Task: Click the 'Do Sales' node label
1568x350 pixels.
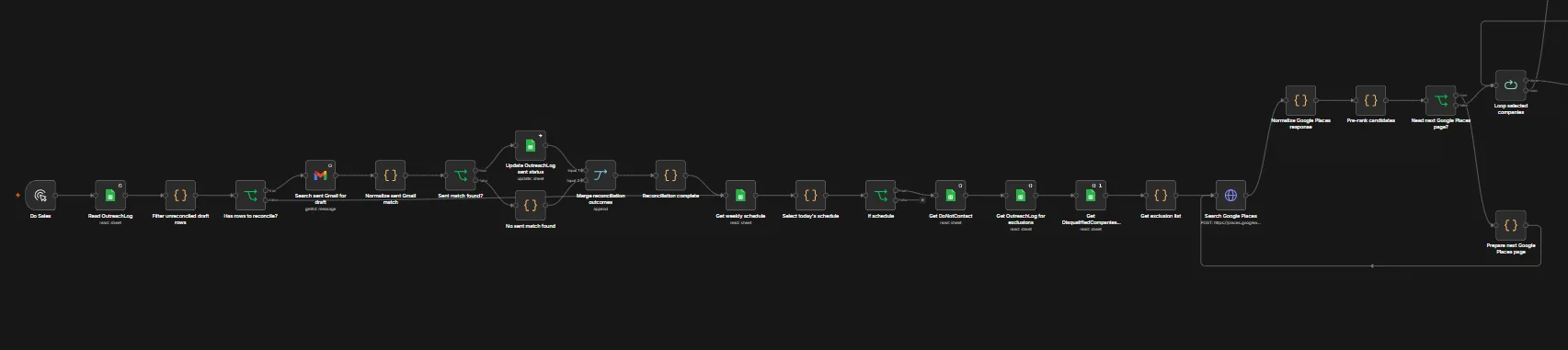Action: pos(40,217)
